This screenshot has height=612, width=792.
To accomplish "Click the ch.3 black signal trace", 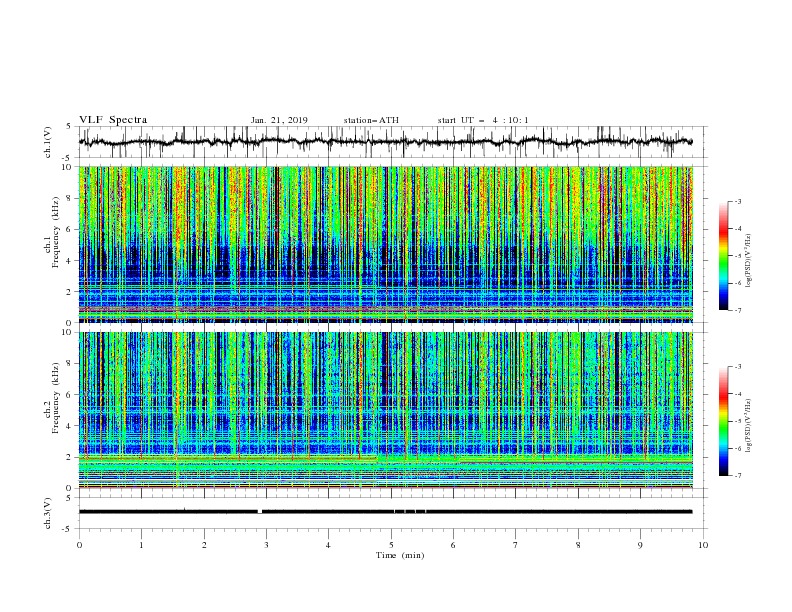I will [x=386, y=512].
